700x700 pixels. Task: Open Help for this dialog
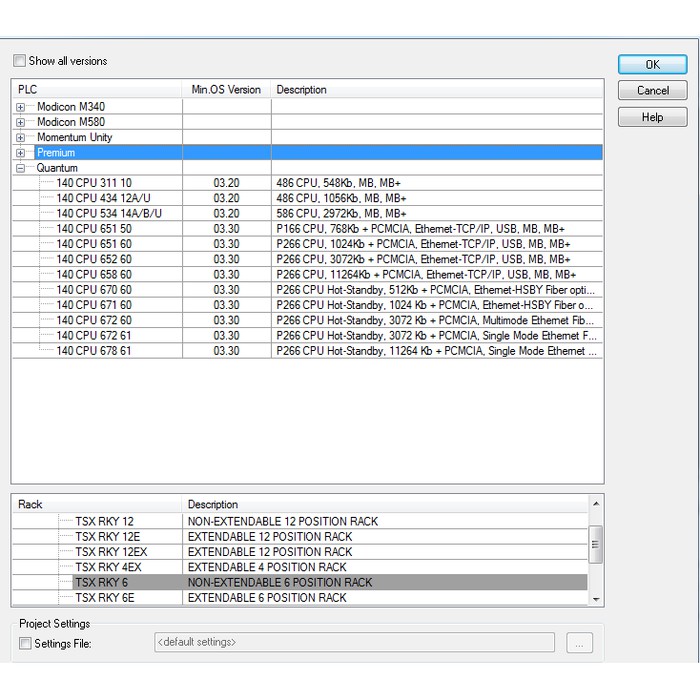click(652, 117)
